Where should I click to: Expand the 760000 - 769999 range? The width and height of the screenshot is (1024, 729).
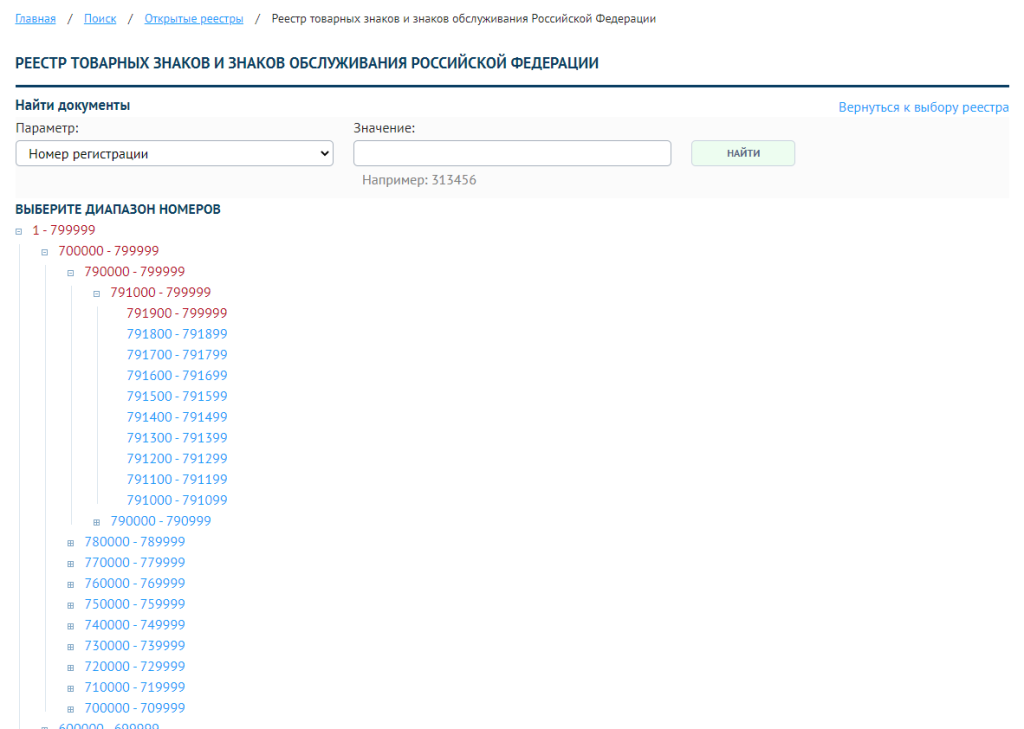click(69, 583)
